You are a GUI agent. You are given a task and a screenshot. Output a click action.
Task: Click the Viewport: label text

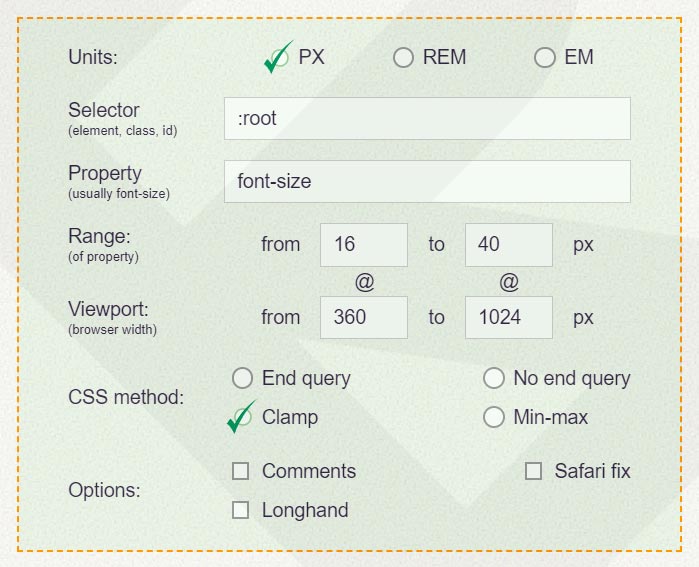tap(108, 309)
